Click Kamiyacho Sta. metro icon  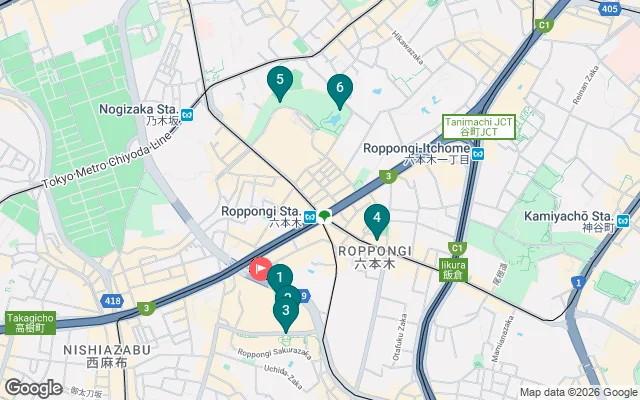pos(623,221)
